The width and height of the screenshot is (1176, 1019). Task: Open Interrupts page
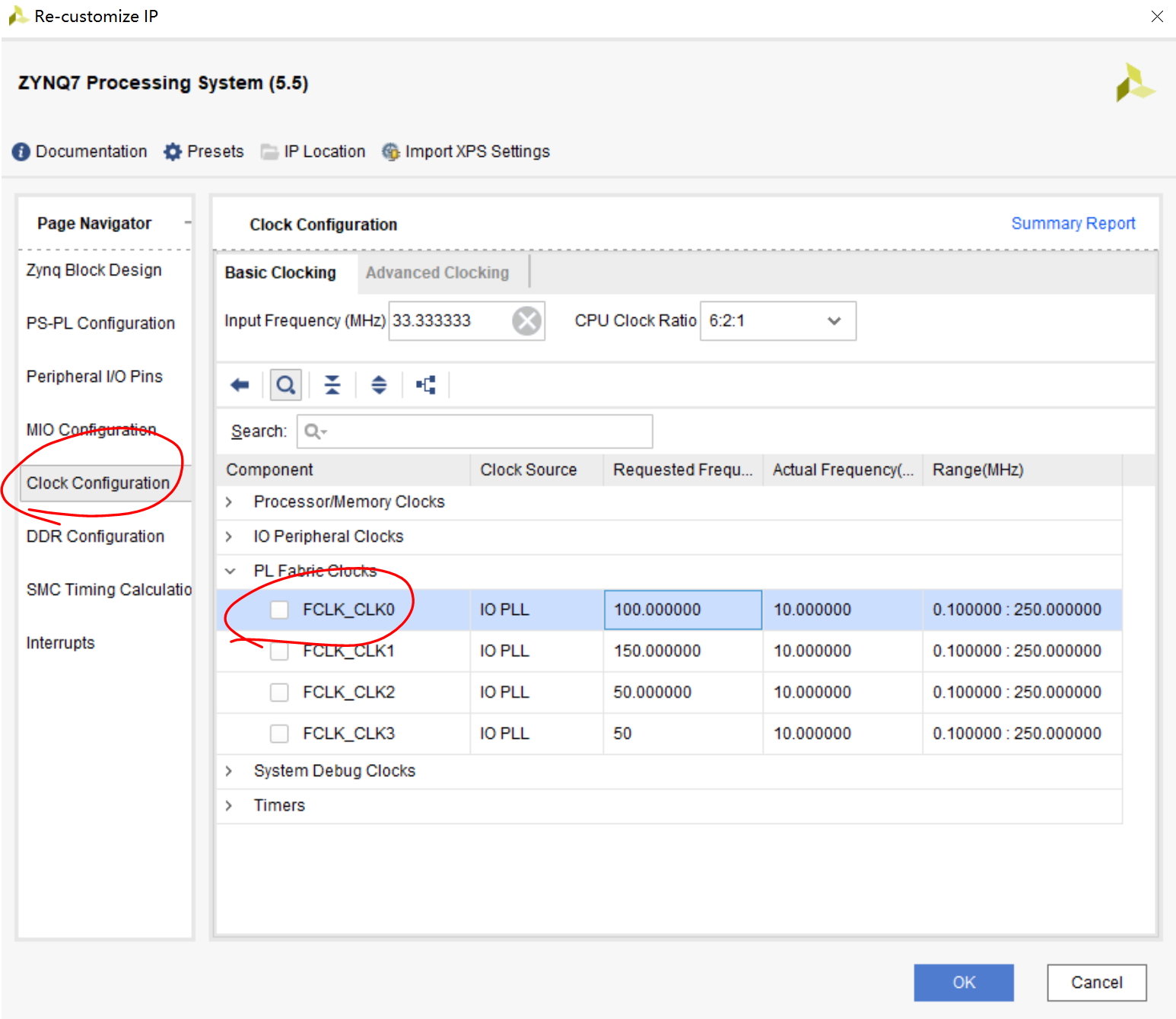click(x=61, y=643)
